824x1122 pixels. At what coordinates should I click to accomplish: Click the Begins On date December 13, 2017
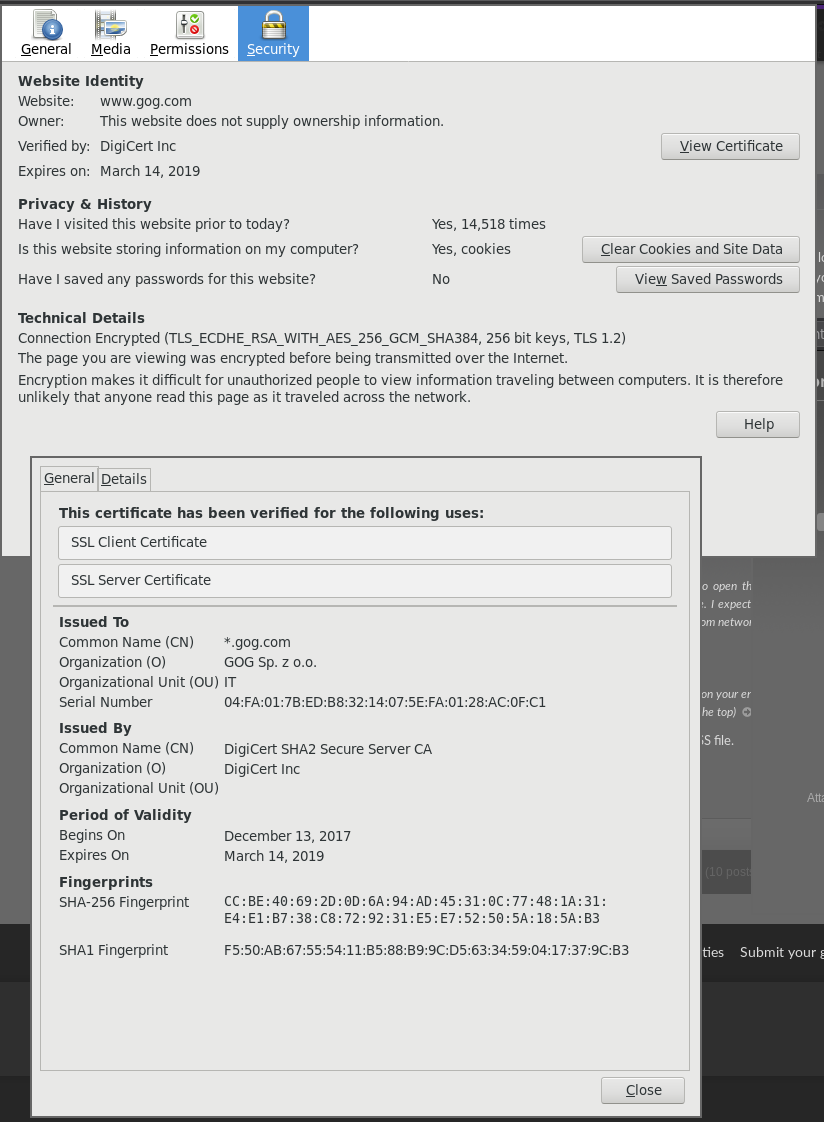[288, 836]
